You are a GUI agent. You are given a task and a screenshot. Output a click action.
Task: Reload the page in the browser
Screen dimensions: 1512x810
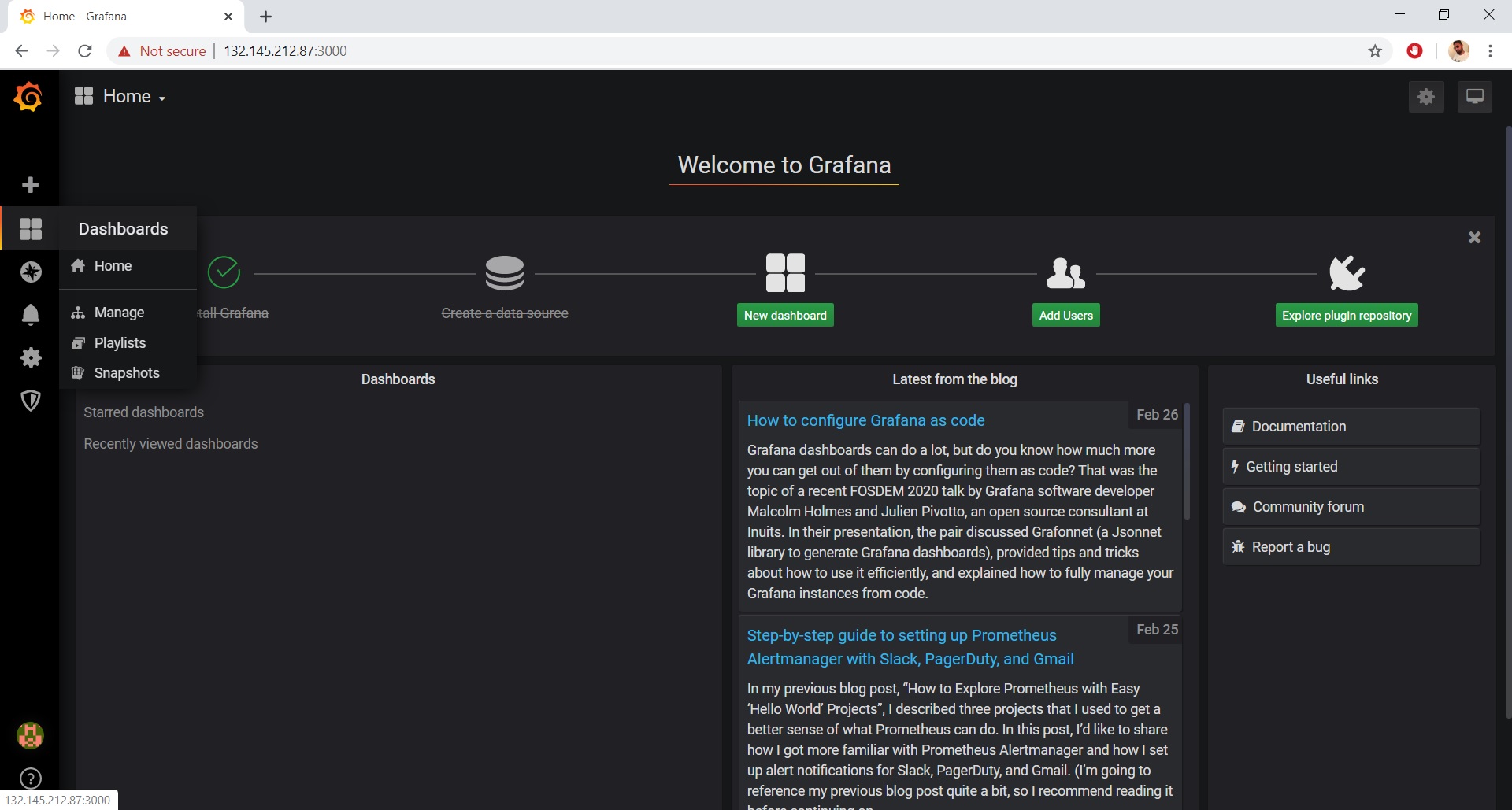point(85,51)
